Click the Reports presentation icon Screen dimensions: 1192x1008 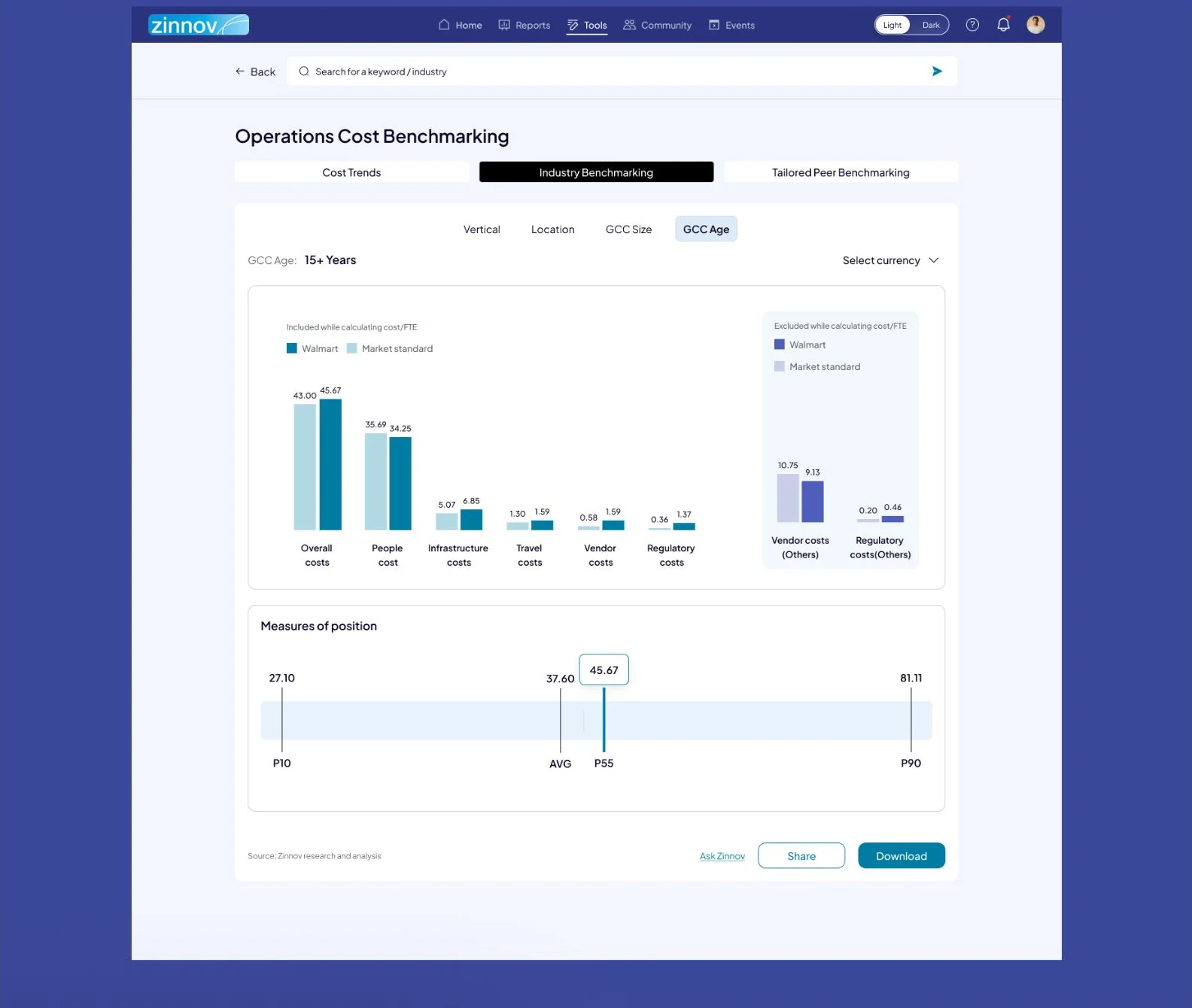pos(504,25)
